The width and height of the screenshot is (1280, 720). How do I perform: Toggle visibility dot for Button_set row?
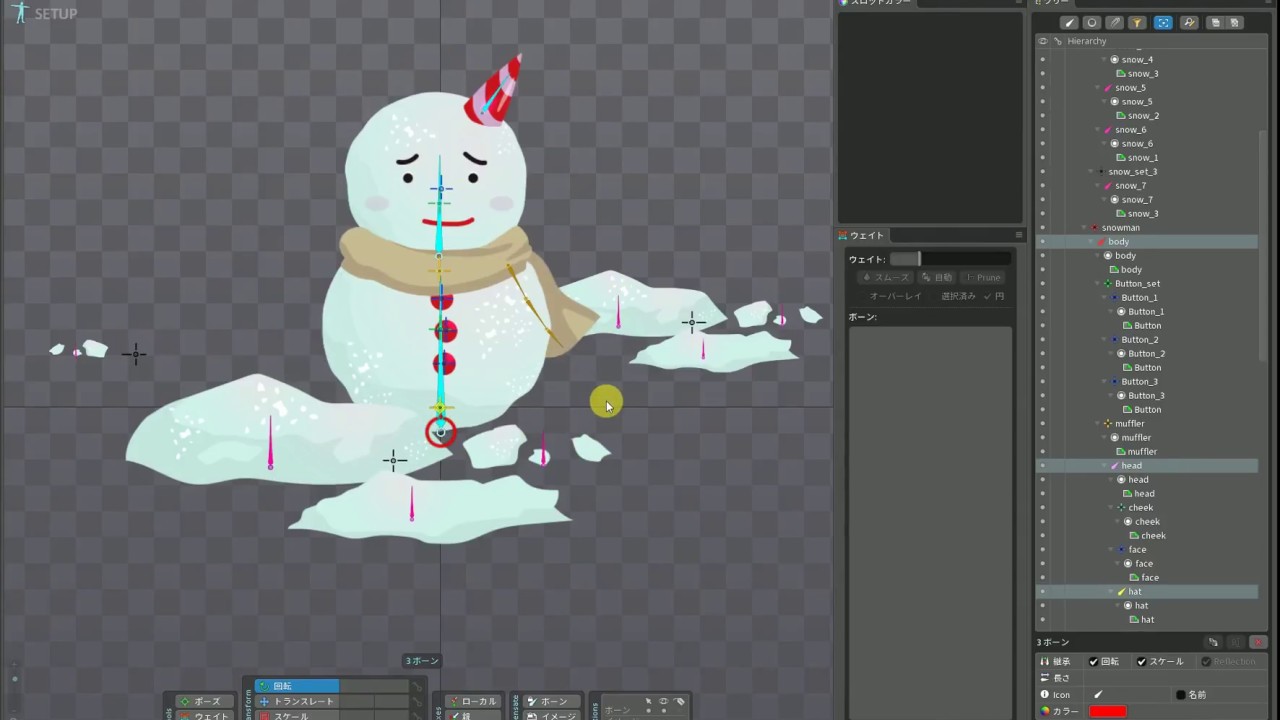1042,283
